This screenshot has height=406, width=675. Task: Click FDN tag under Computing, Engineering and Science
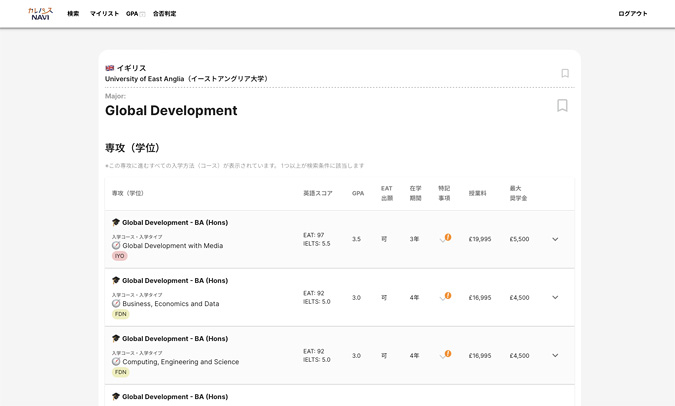[x=121, y=372]
